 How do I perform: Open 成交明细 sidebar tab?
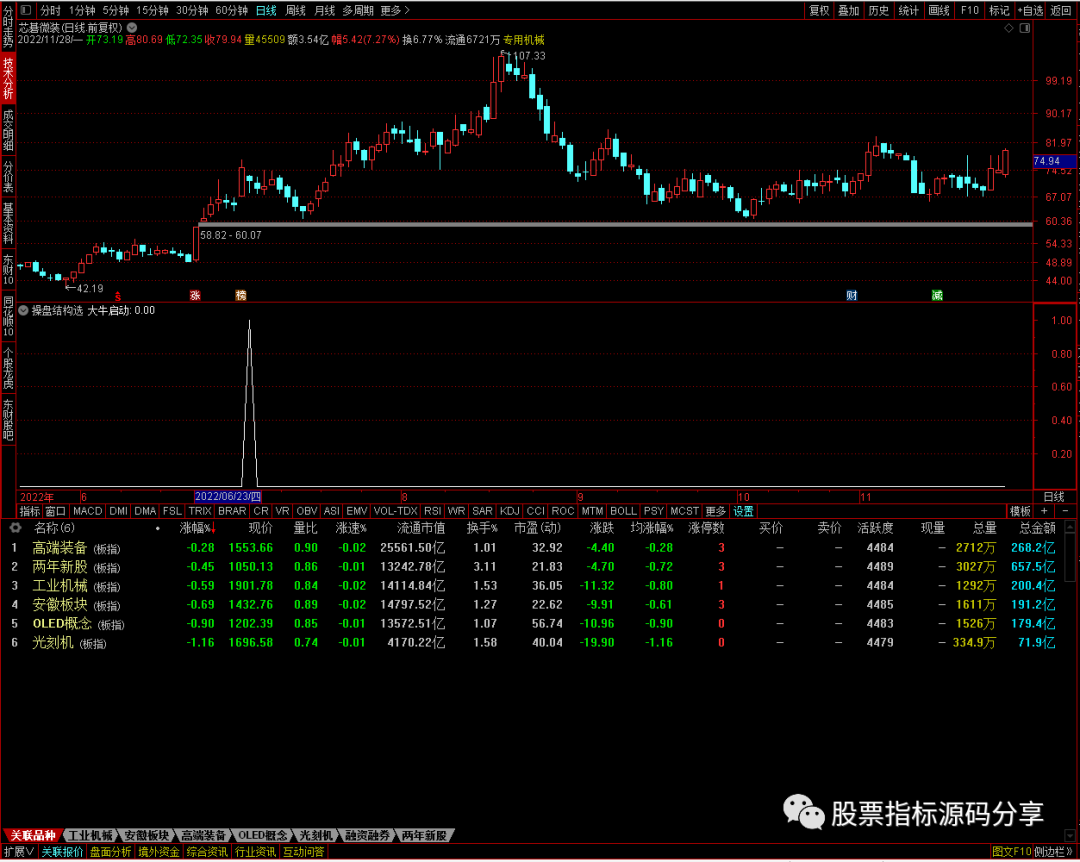8,130
